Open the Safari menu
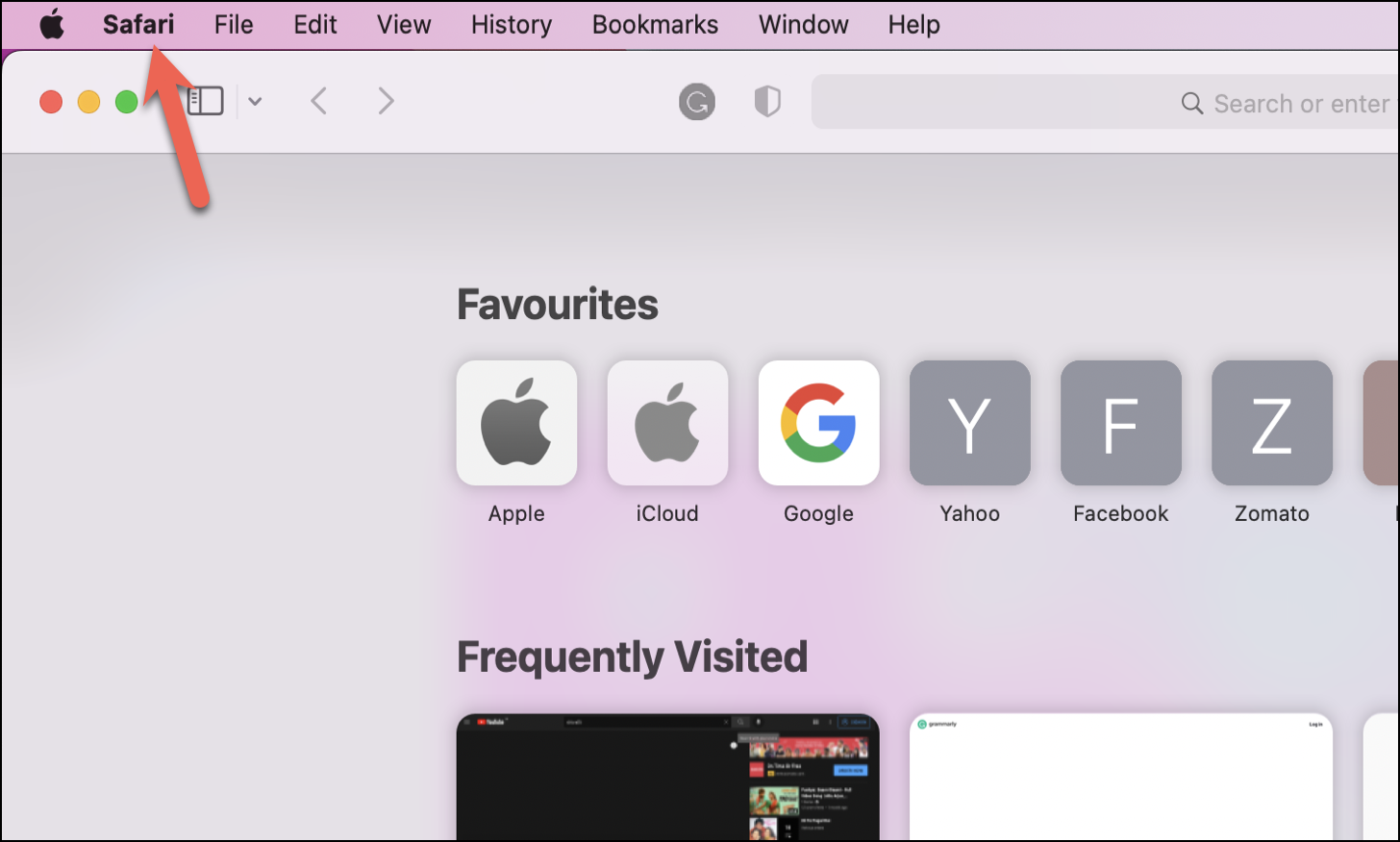The image size is (1400, 842). point(138,24)
